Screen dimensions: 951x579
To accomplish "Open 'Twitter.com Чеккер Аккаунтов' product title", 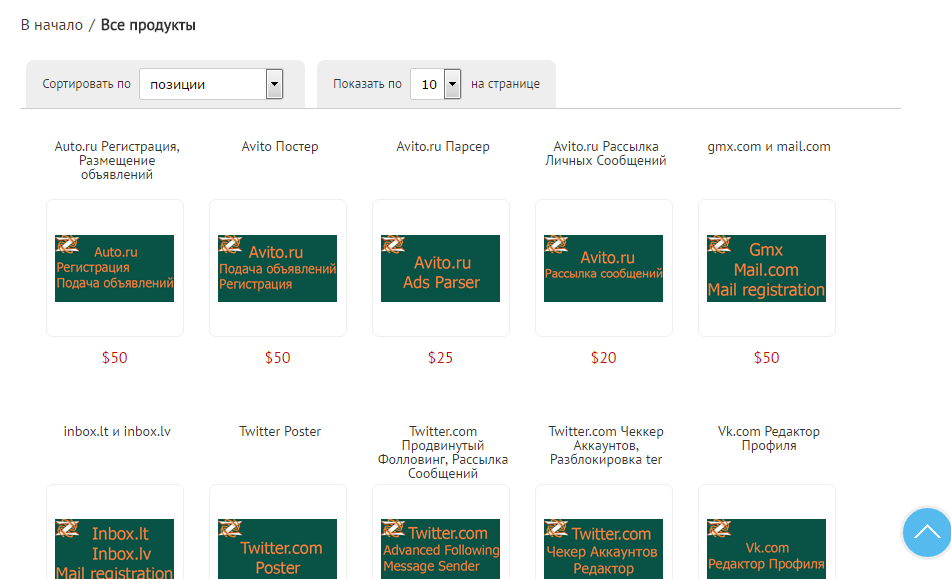I will [x=605, y=445].
